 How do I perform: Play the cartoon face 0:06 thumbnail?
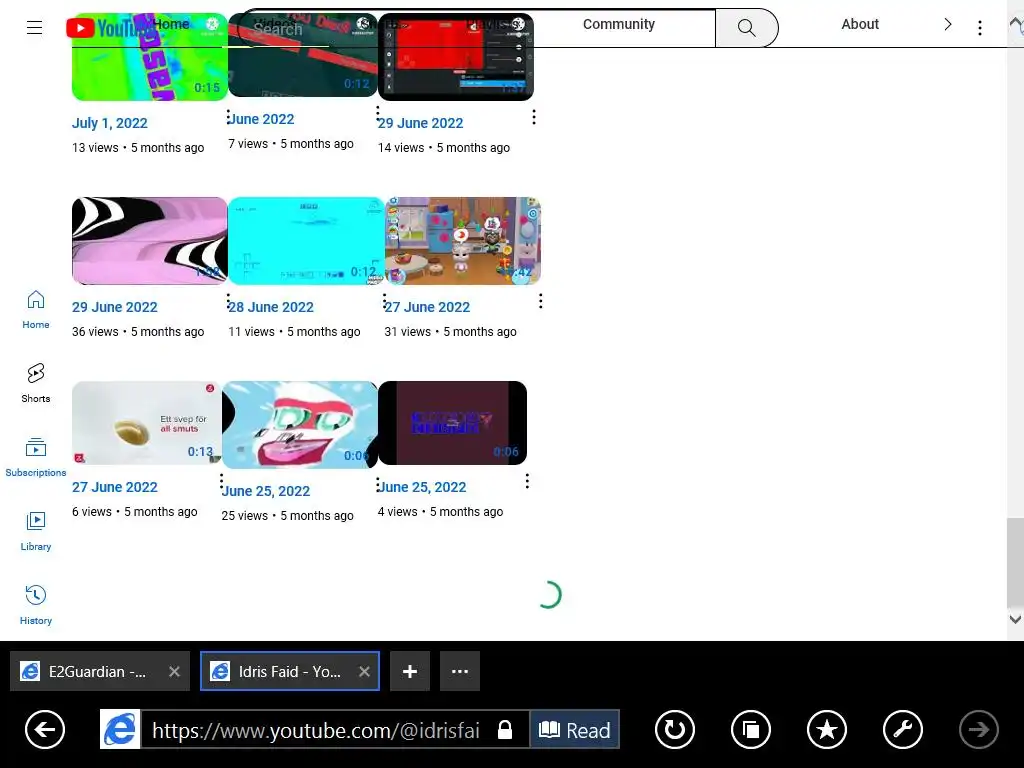point(300,425)
